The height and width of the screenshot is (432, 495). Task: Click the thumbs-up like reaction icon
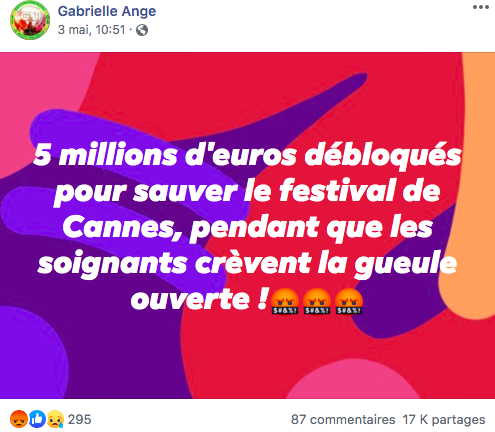pyautogui.click(x=37, y=419)
